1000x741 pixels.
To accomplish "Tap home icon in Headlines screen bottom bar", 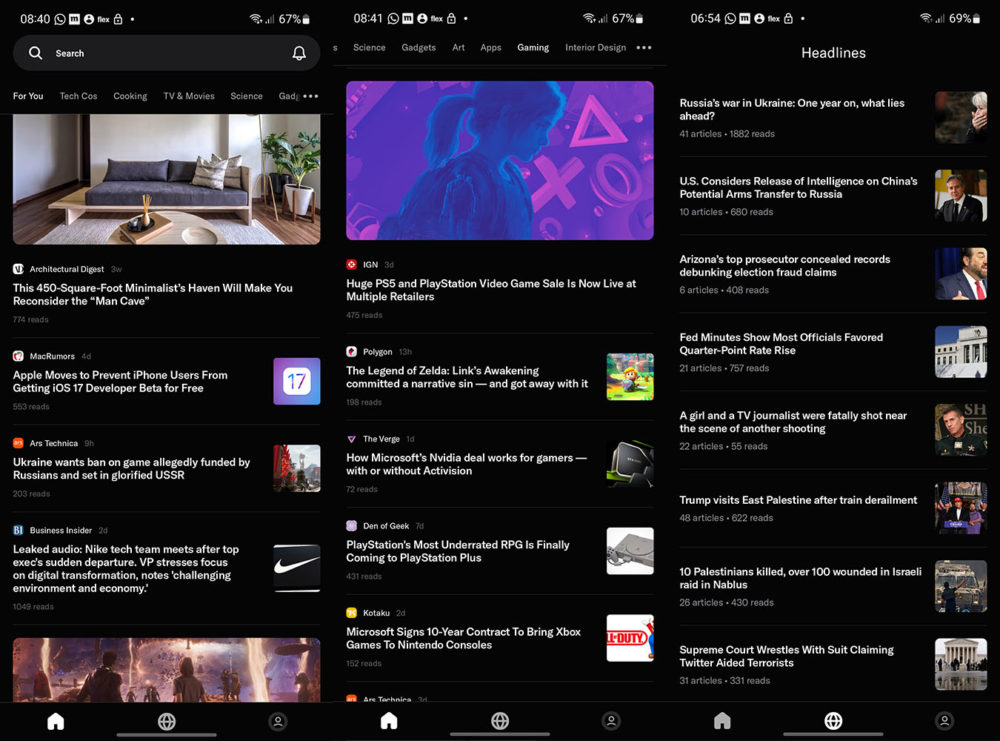I will pos(722,721).
